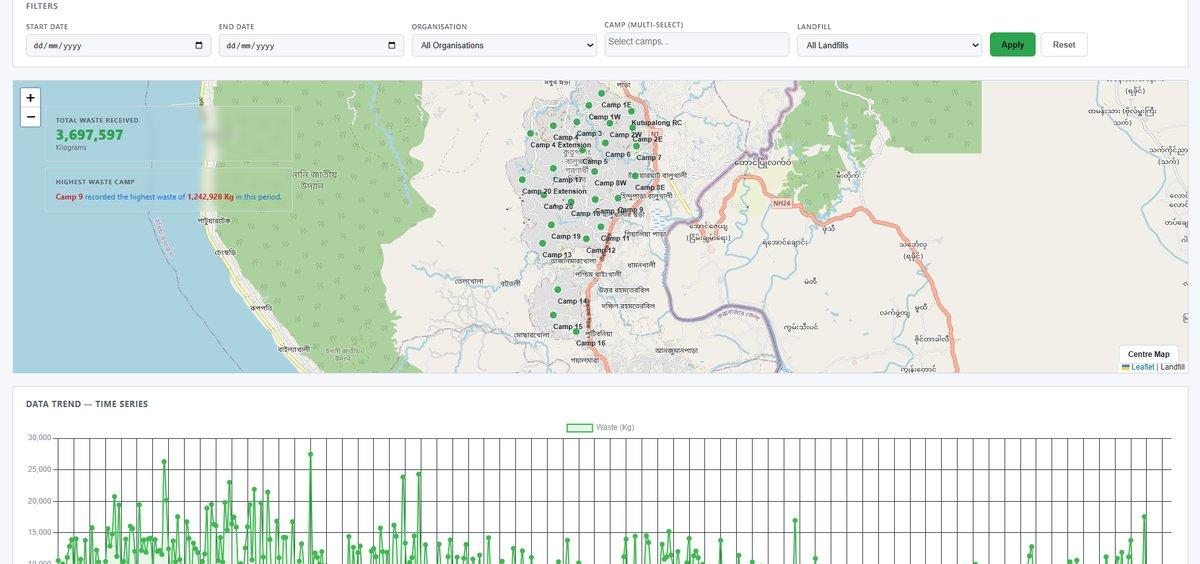Click the green map marker for Camp 16
The image size is (1200, 564).
(x=576, y=331)
